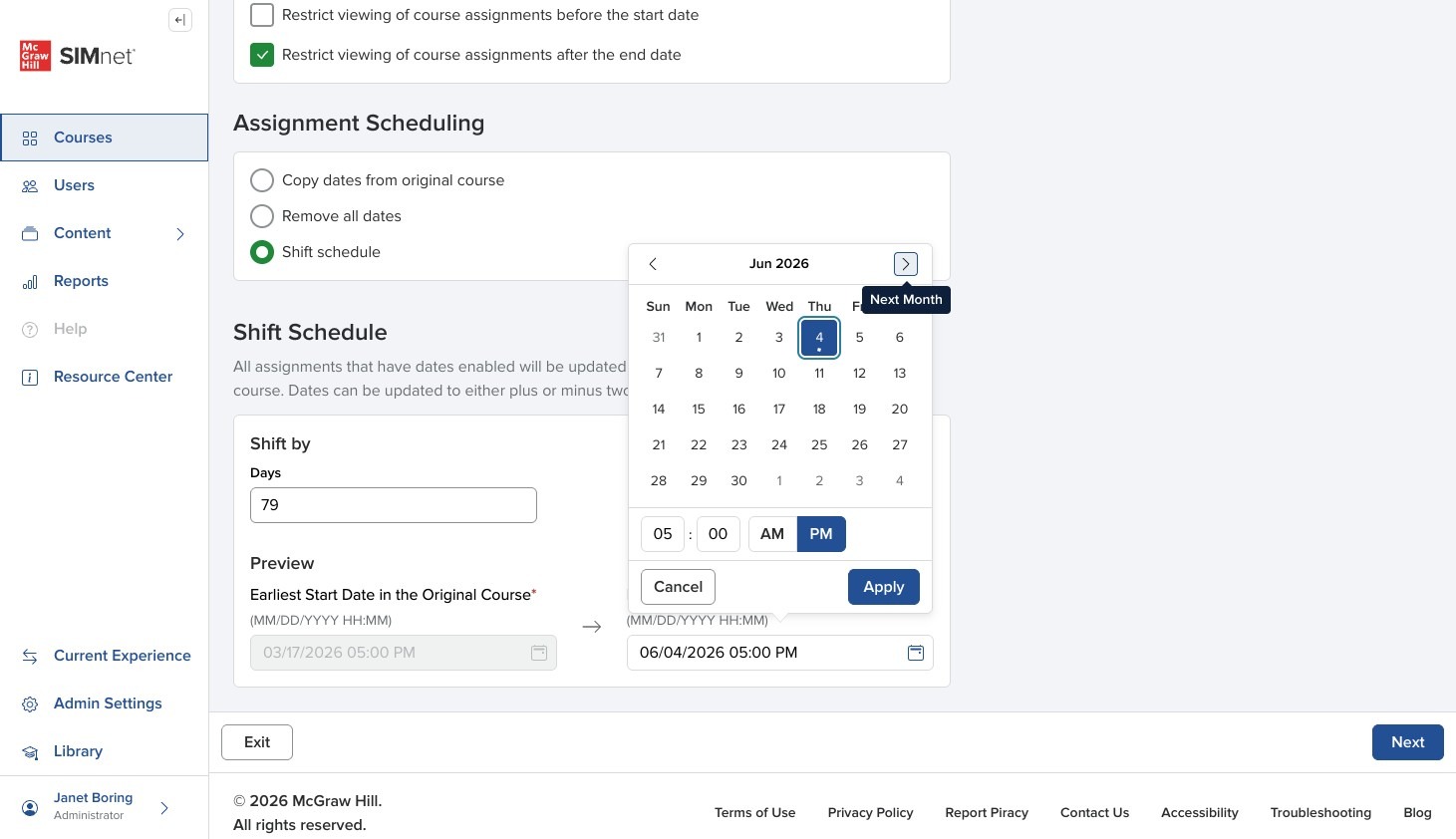Click the Library graduation cap icon

[x=30, y=751]
